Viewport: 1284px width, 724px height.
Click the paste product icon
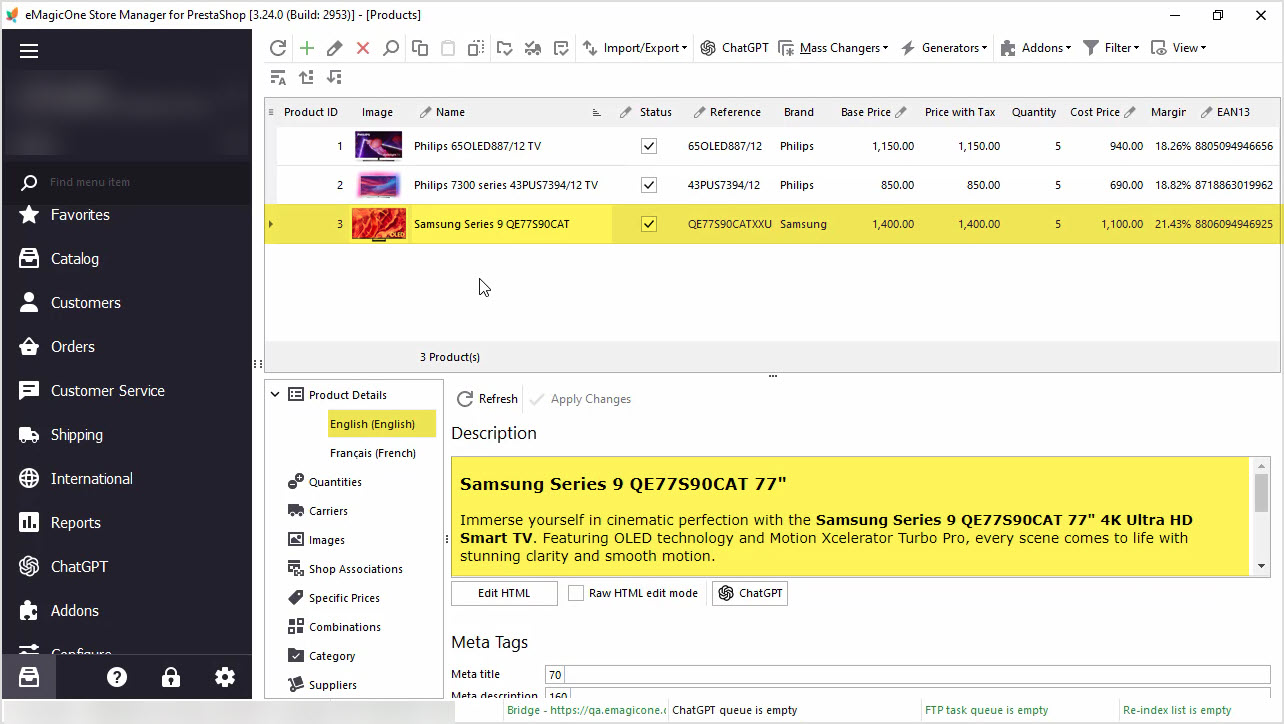[x=448, y=48]
